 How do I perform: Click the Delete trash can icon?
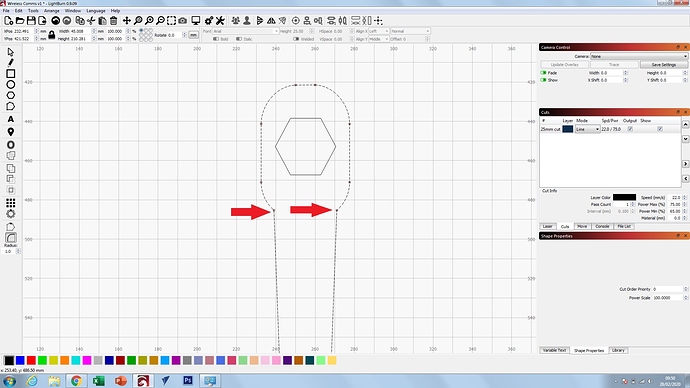pyautogui.click(x=114, y=21)
